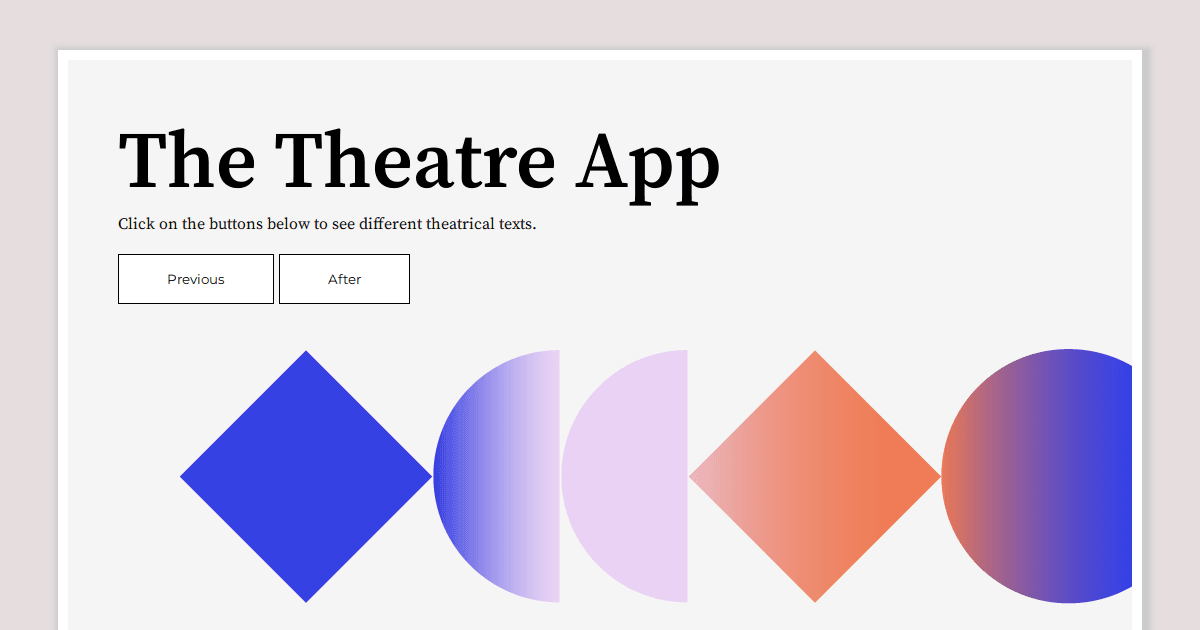Image resolution: width=1200 pixels, height=630 pixels.
Task: Click the After button
Action: 344,279
